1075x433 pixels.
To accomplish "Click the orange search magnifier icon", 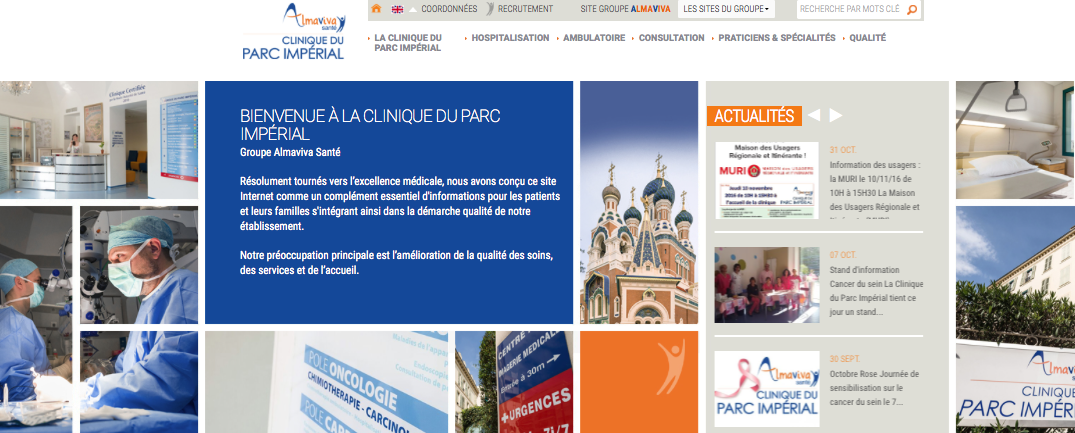I will pos(912,10).
